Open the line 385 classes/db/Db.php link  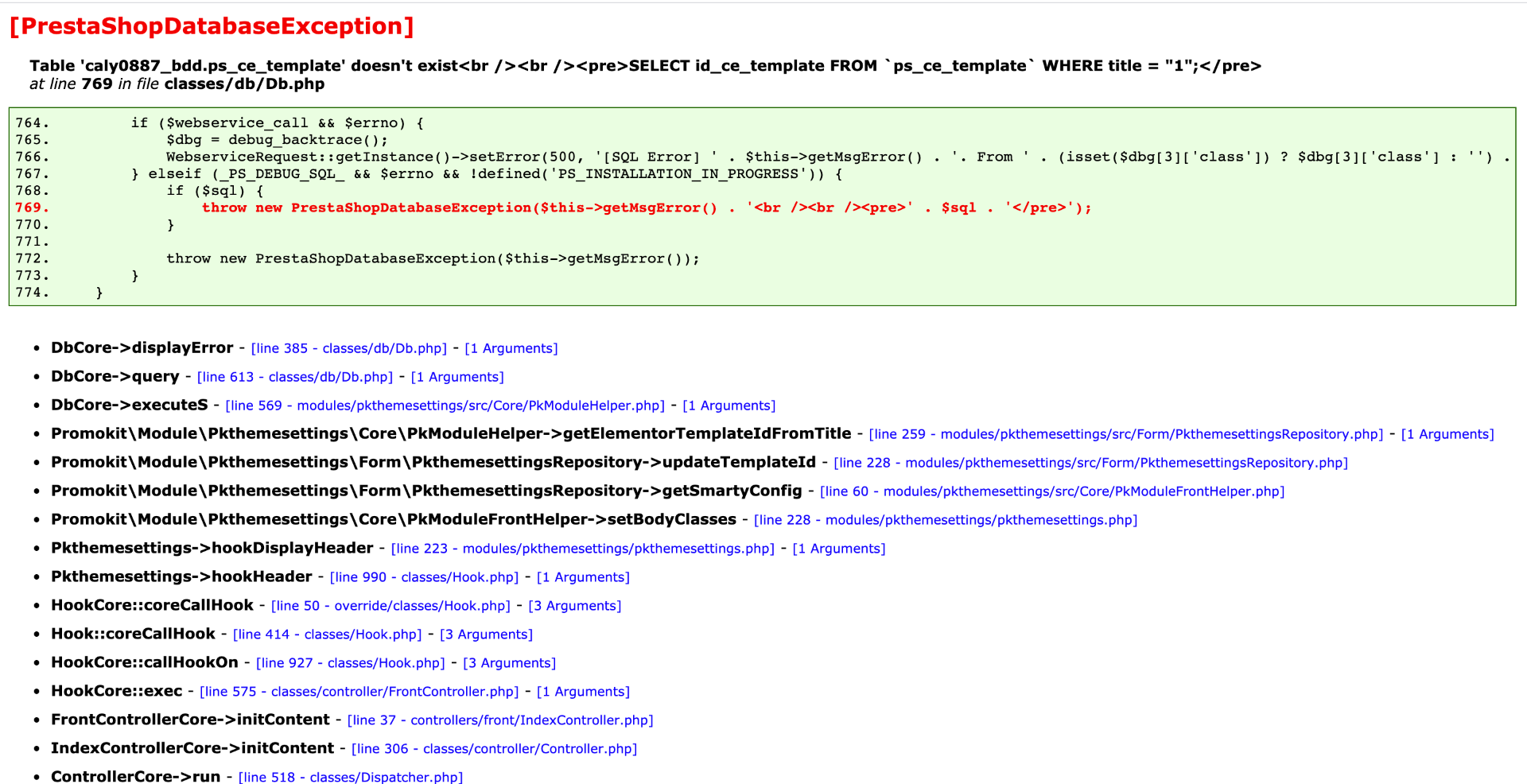point(349,348)
